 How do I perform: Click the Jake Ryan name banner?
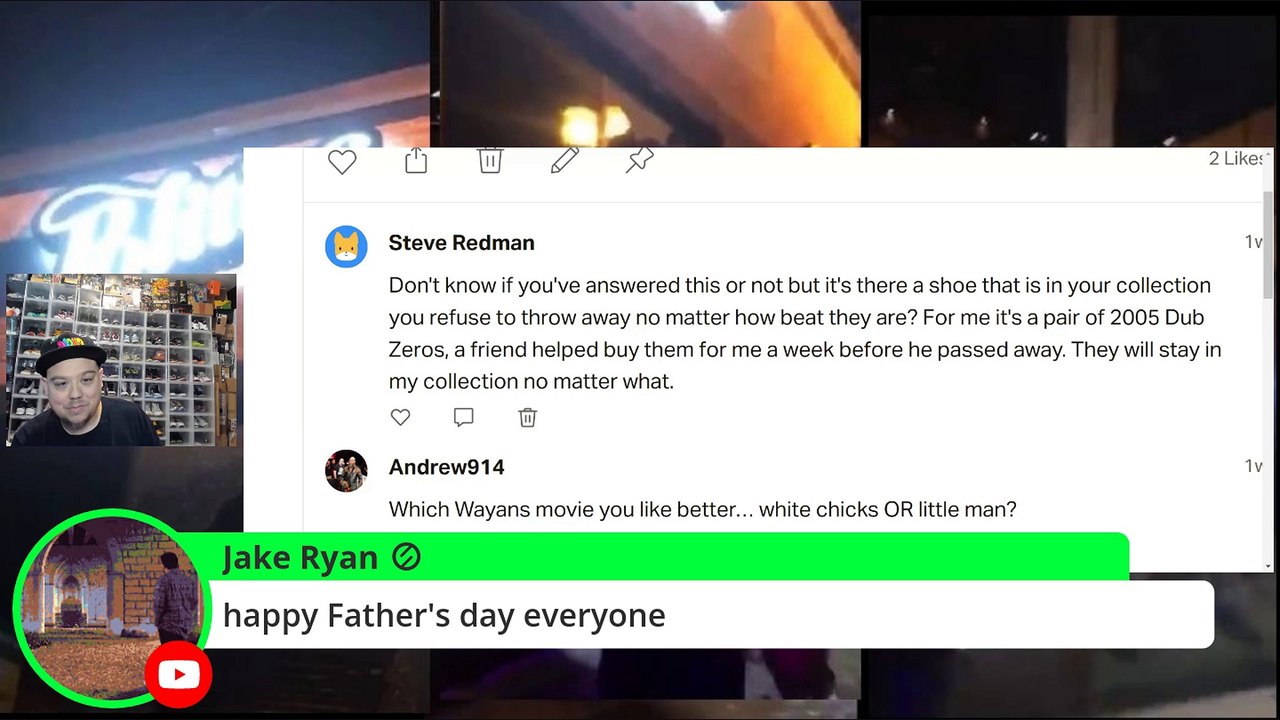[665, 557]
